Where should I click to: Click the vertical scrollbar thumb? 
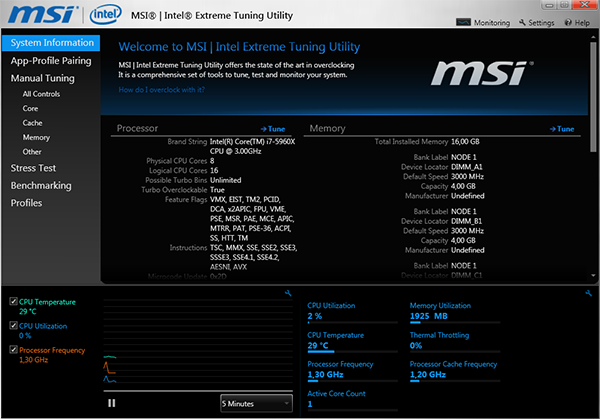pyautogui.click(x=593, y=97)
